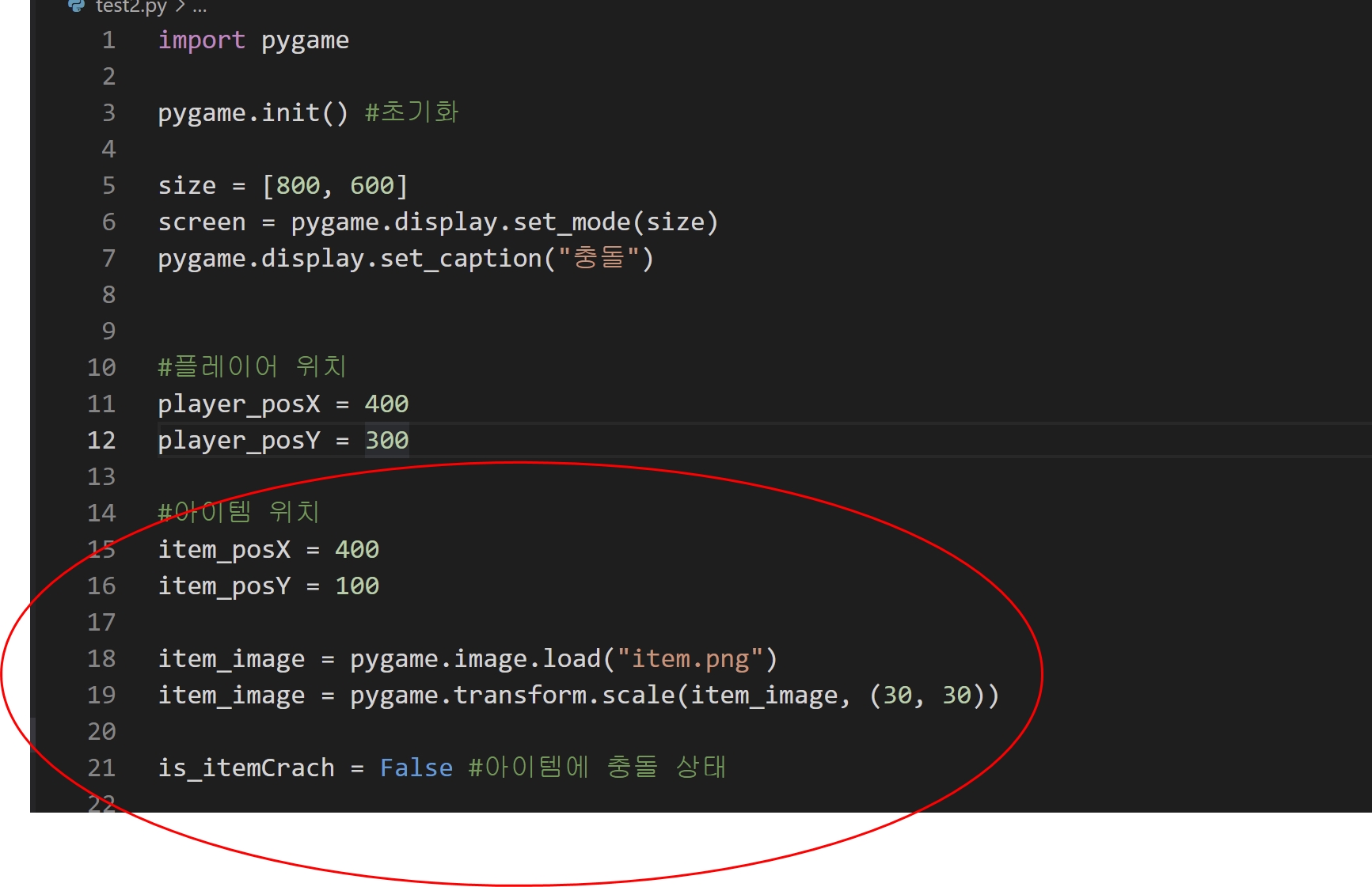Click the value 600 on line 5
Image resolution: width=1372 pixels, height=887 pixels.
pos(372,186)
